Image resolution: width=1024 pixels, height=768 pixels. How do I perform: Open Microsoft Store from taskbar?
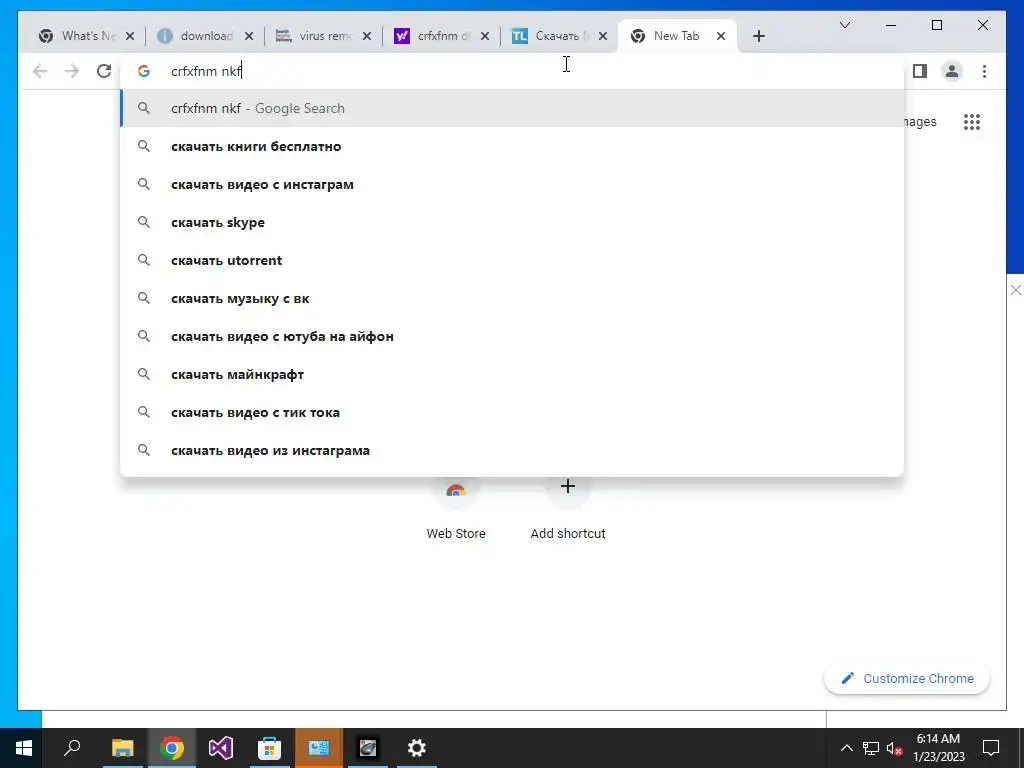coord(269,748)
